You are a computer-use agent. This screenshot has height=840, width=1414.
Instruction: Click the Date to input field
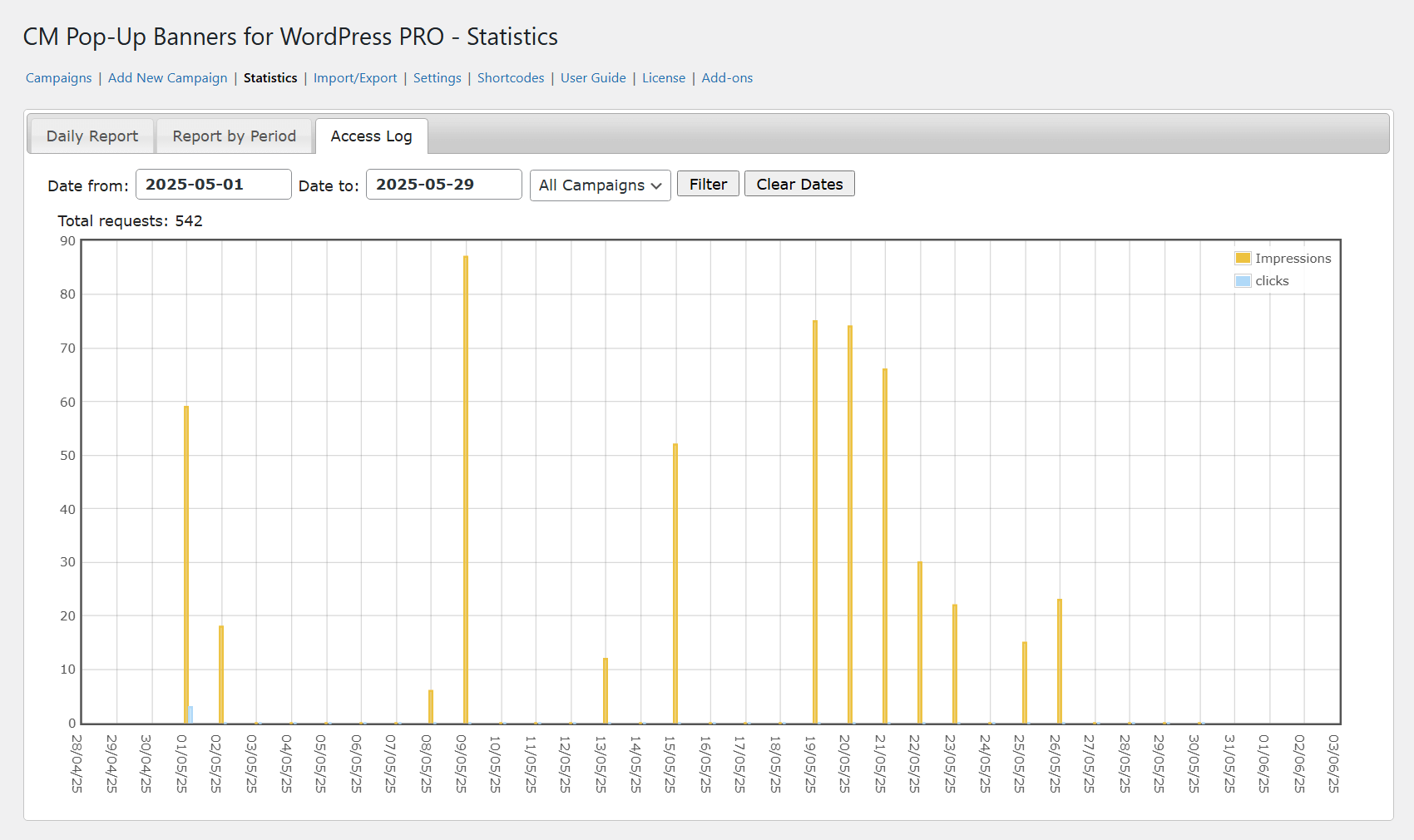click(x=443, y=185)
